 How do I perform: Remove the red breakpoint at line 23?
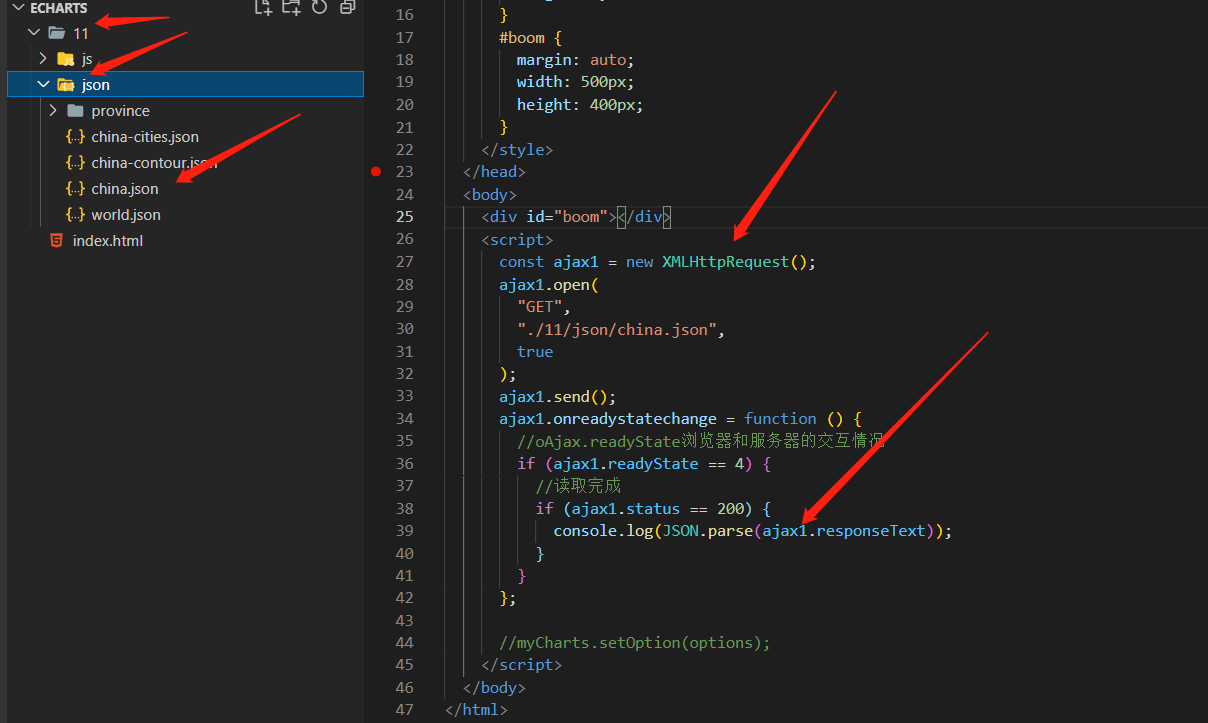376,172
